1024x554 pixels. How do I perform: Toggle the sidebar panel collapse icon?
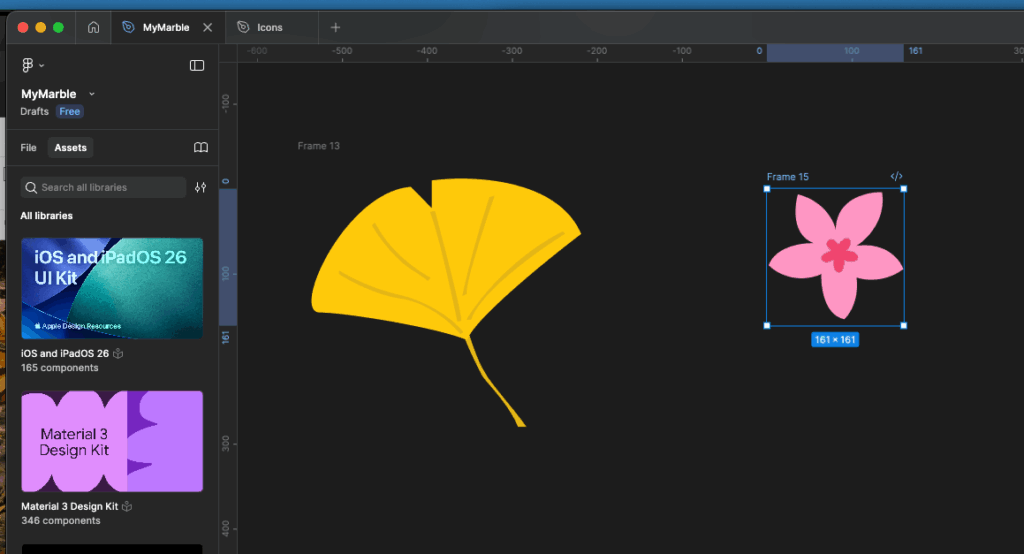tap(197, 65)
